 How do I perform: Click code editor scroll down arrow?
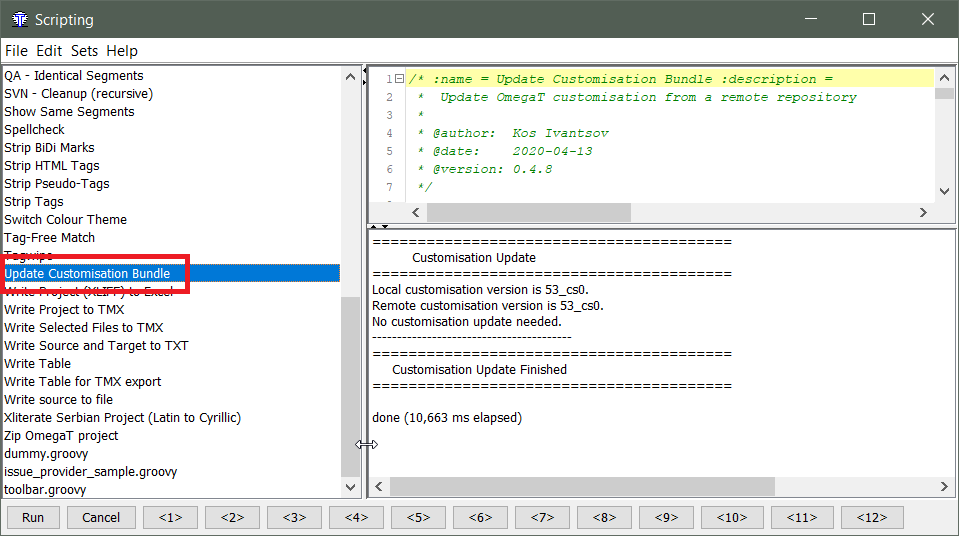coord(944,192)
